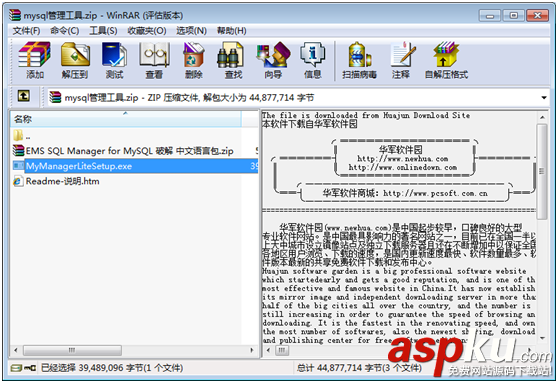Click file list horizontal scrollbar left arrow
This screenshot has height=383, width=558.
(16, 350)
